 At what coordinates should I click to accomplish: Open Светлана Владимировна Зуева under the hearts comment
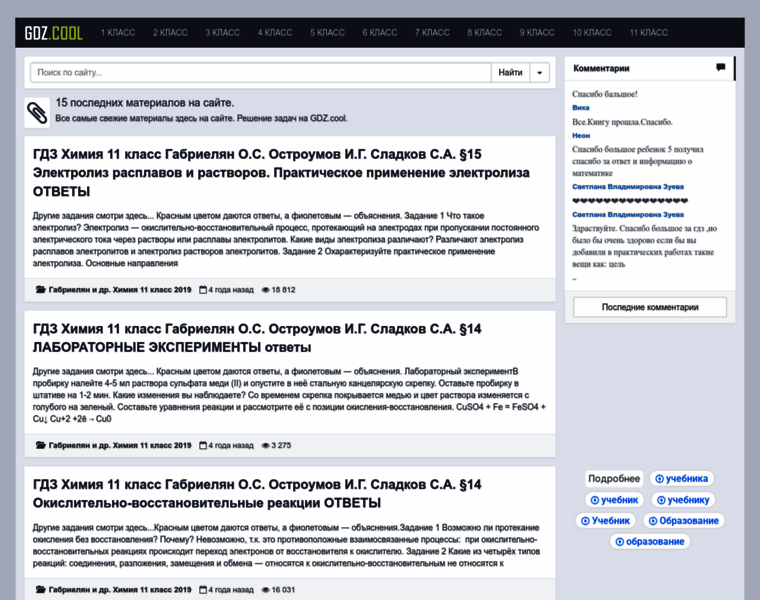point(628,215)
